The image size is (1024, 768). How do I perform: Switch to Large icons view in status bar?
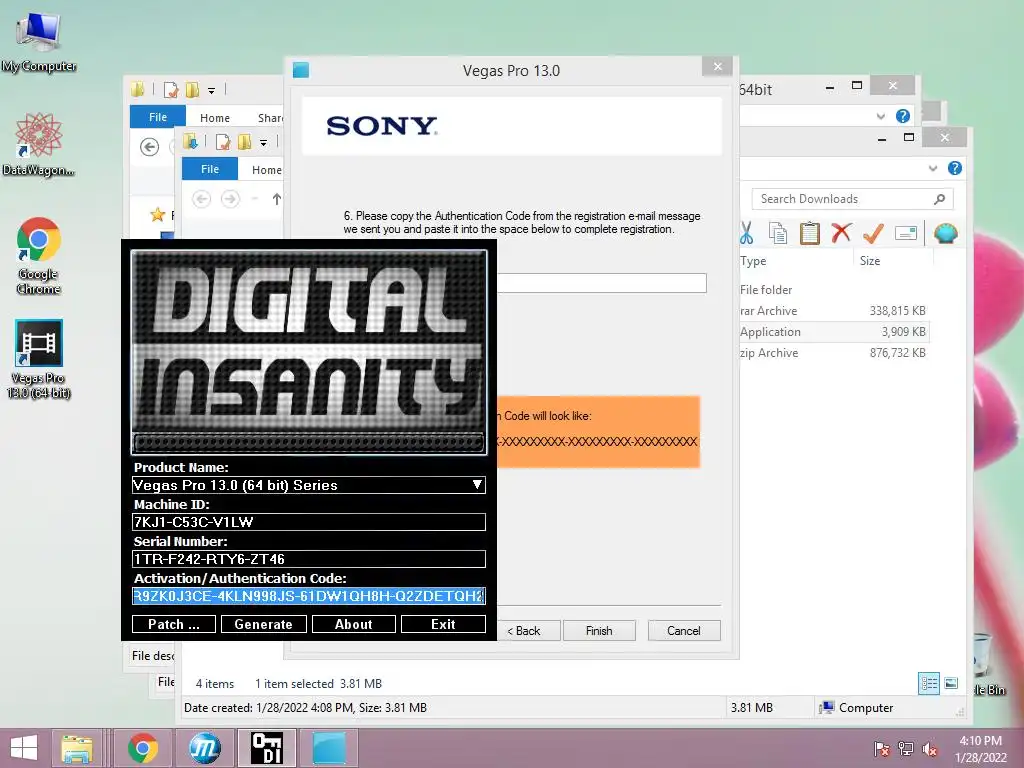952,684
